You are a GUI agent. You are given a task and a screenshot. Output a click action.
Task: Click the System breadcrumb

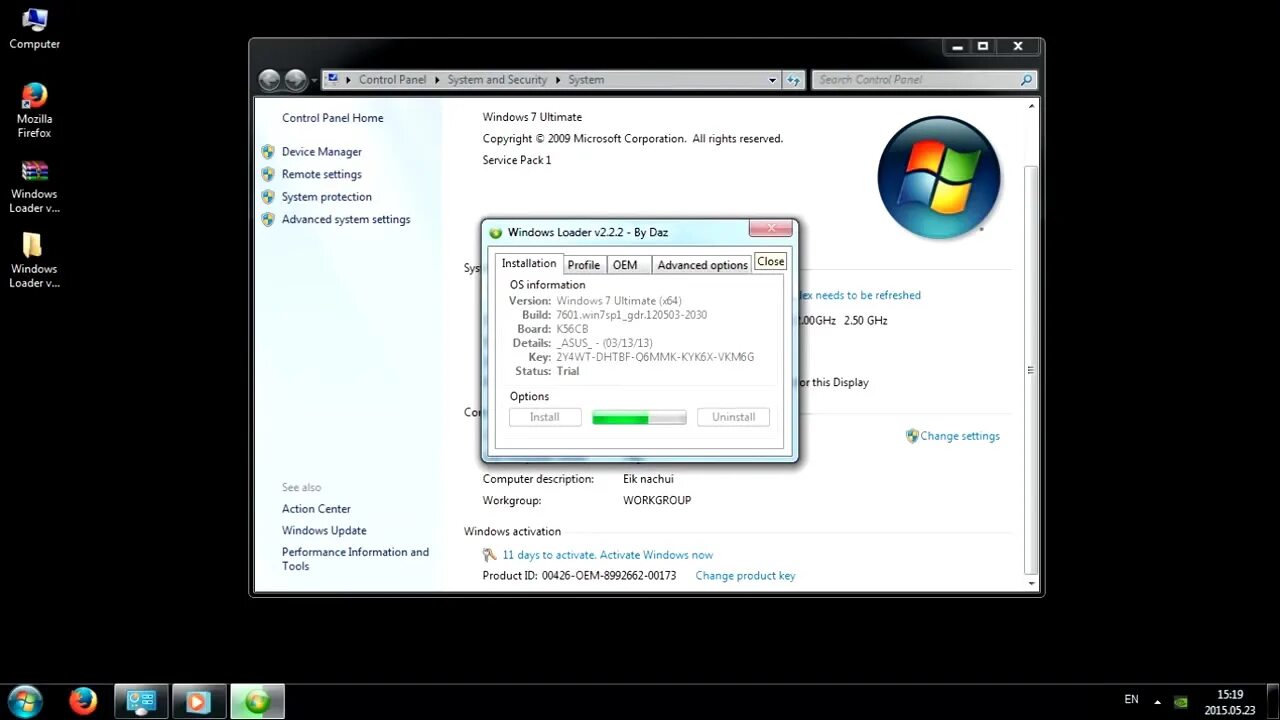[x=586, y=80]
